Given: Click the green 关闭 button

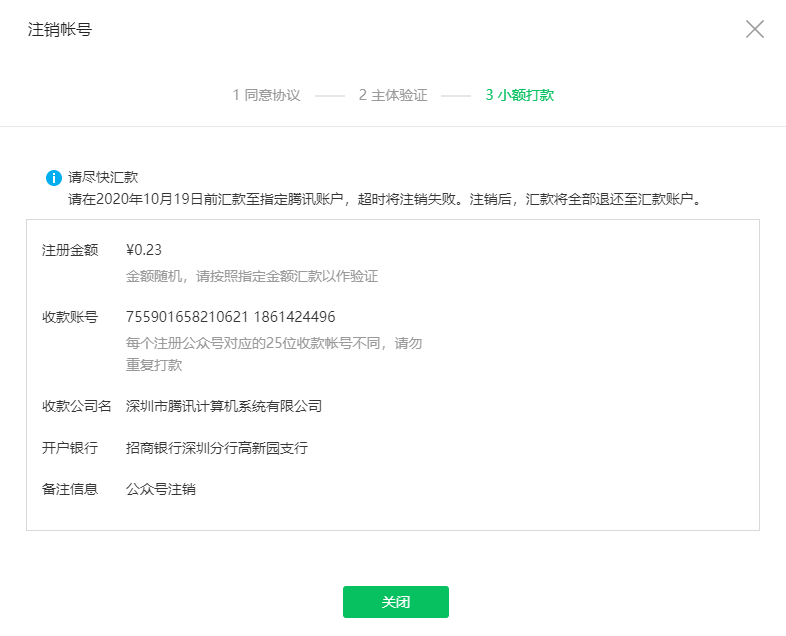Looking at the screenshot, I should 396,601.
